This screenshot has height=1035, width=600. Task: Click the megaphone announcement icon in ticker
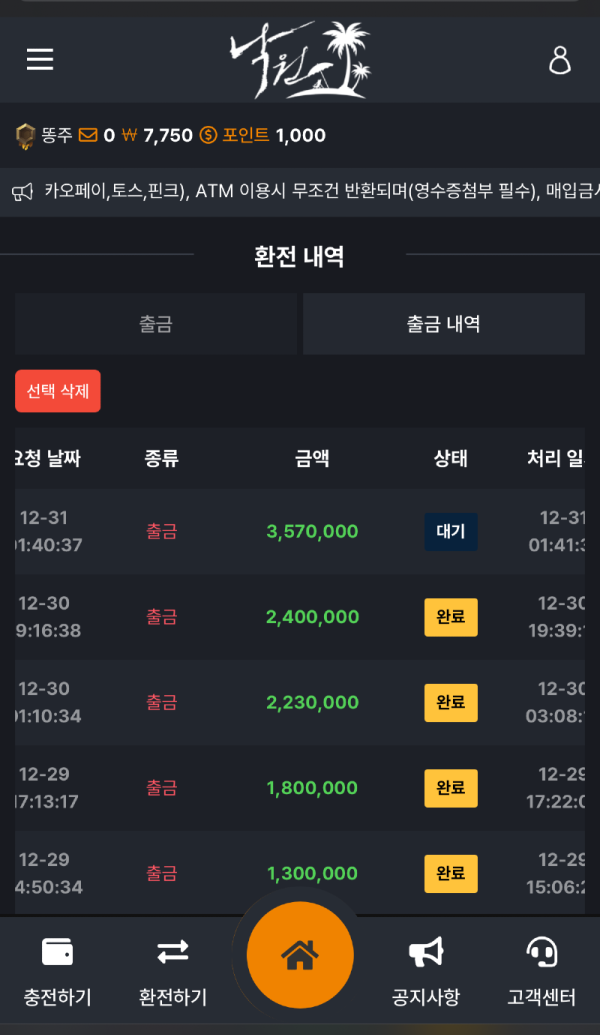coord(23,192)
